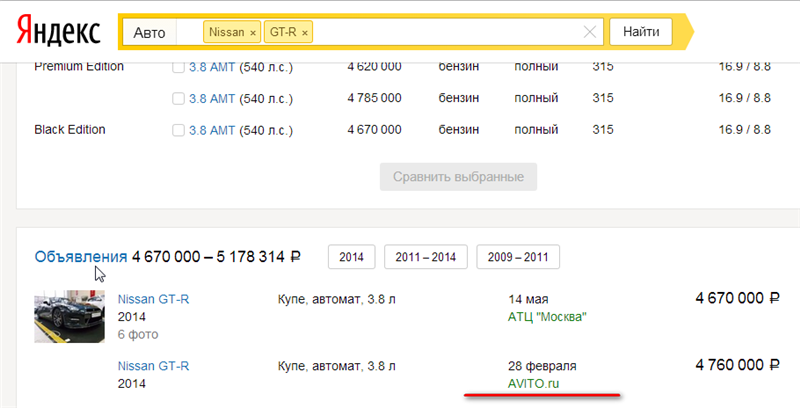Tick the Black Edition trim checkbox

(178, 130)
